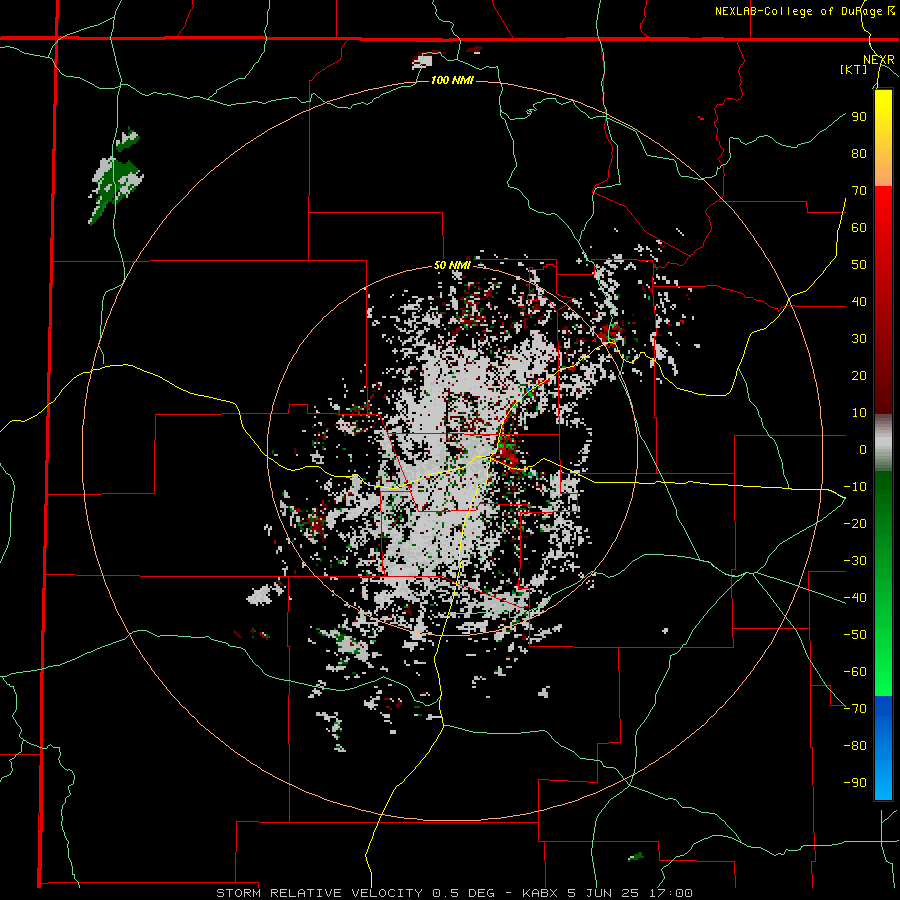Click the KABX radar site identifier
This screenshot has height=900, width=900.
[x=541, y=893]
